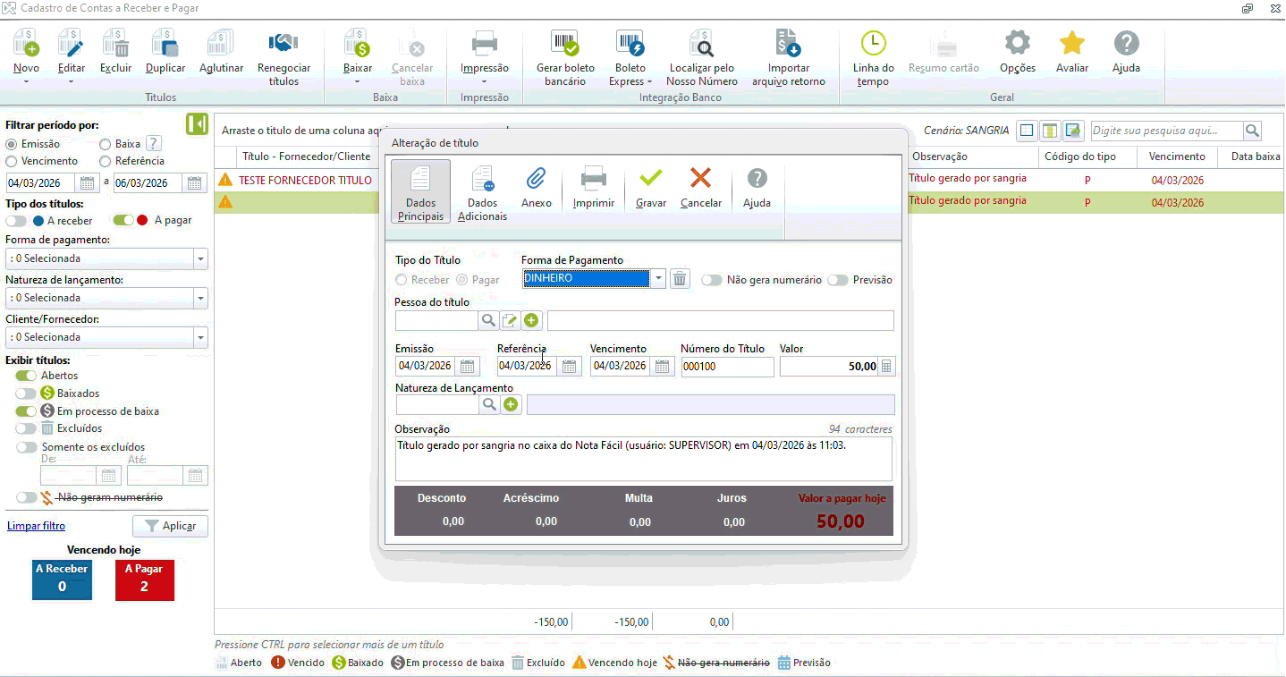Open Opções gear icon
This screenshot has width=1286, height=677.
[1017, 44]
